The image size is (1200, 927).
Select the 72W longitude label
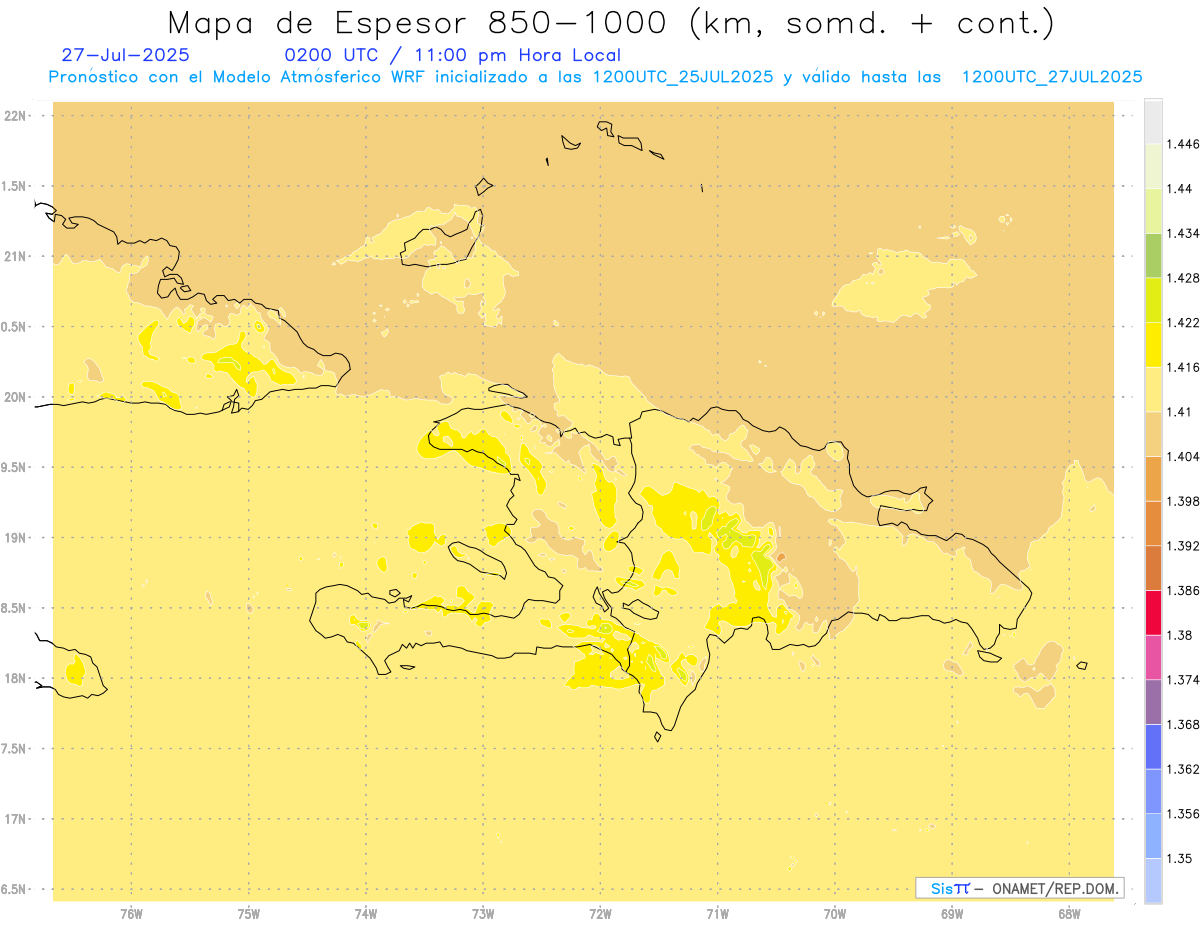coord(600,914)
